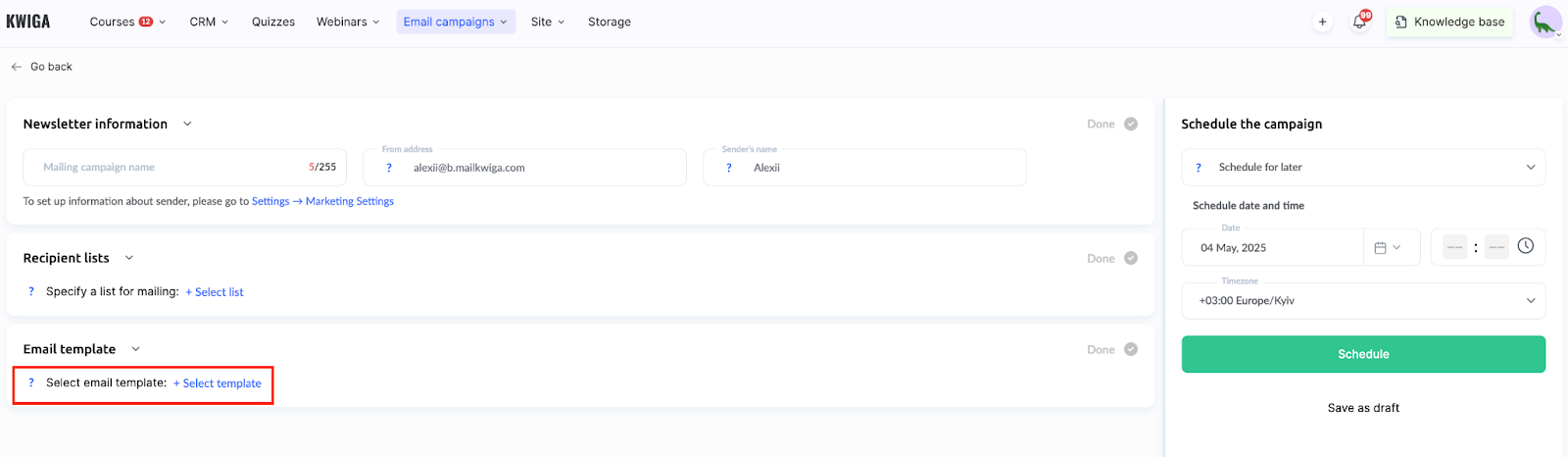Open the Quizzes menu item
The image size is (1568, 457).
coord(273,22)
